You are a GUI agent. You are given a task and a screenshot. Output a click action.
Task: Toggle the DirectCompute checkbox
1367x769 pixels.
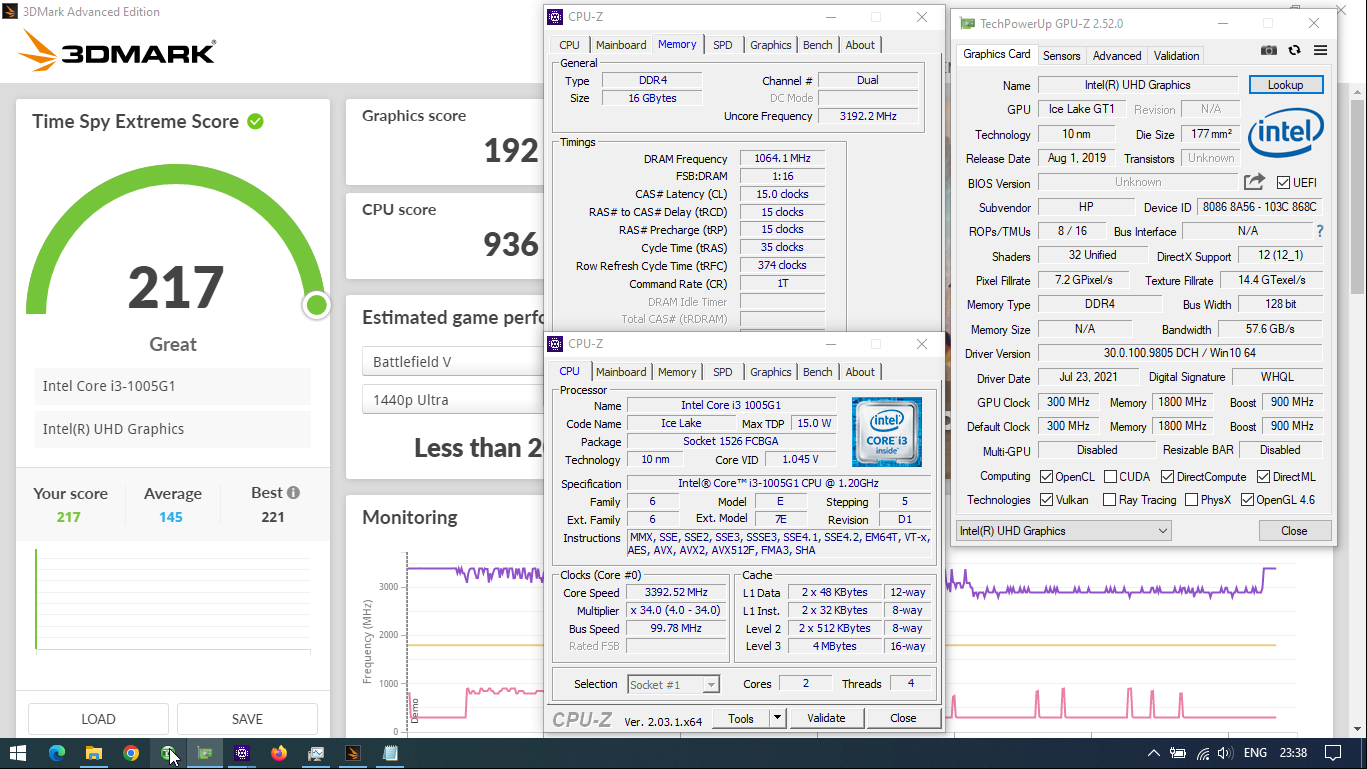pos(1166,477)
